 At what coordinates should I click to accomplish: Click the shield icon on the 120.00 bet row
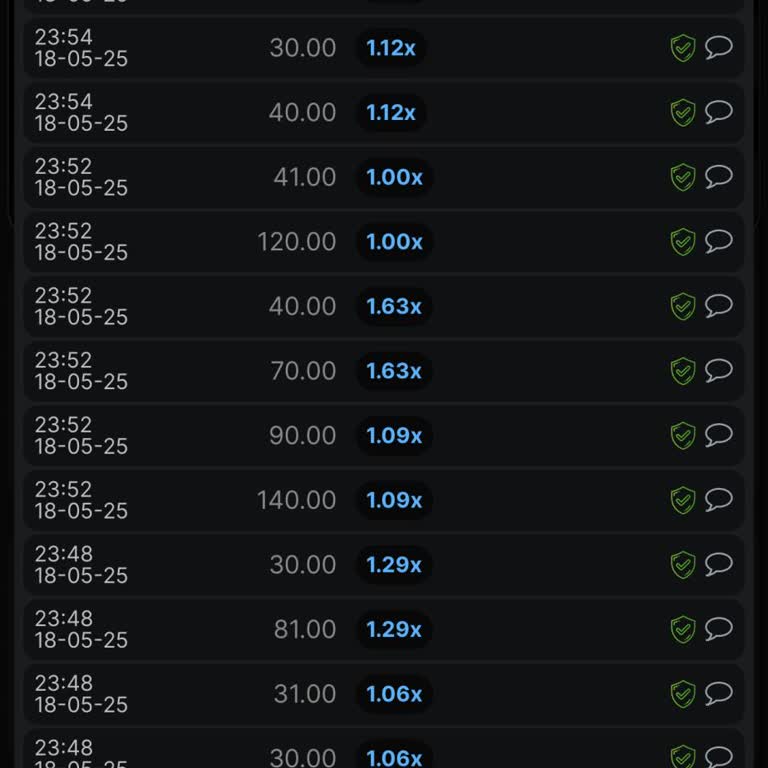coord(683,242)
